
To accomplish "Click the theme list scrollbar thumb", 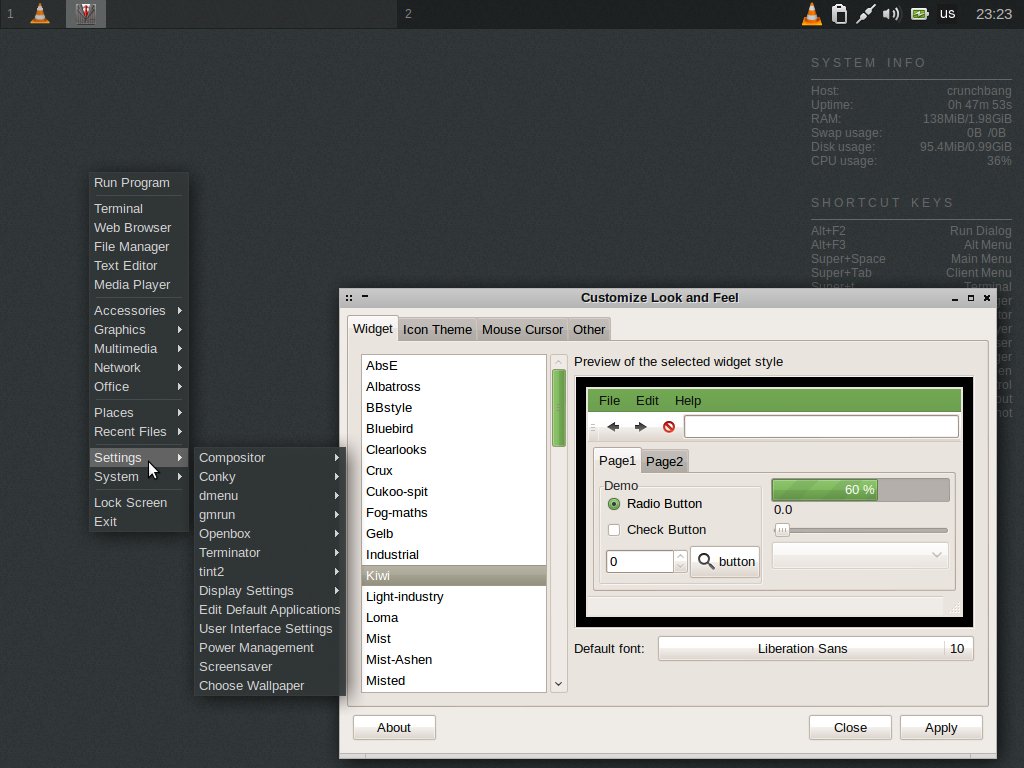I will [558, 408].
